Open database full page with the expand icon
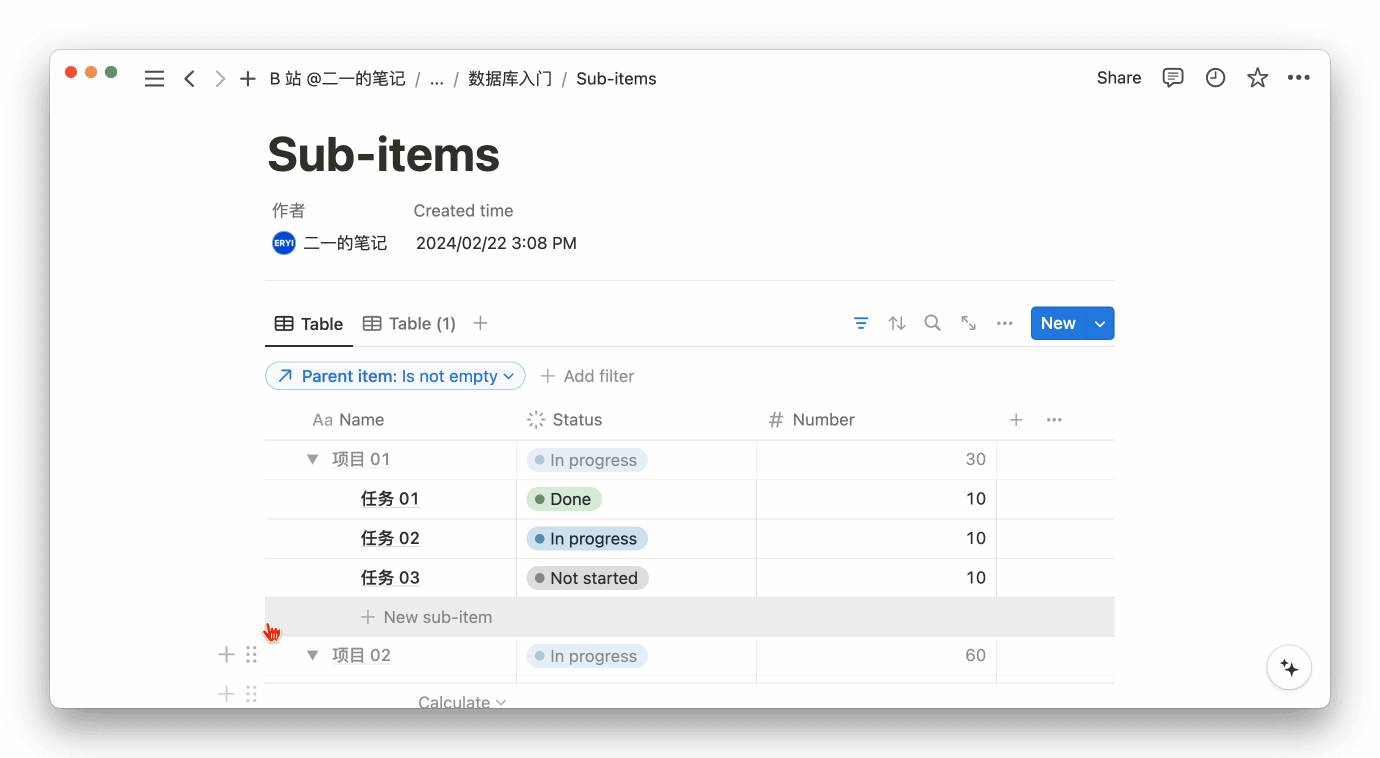 (968, 323)
